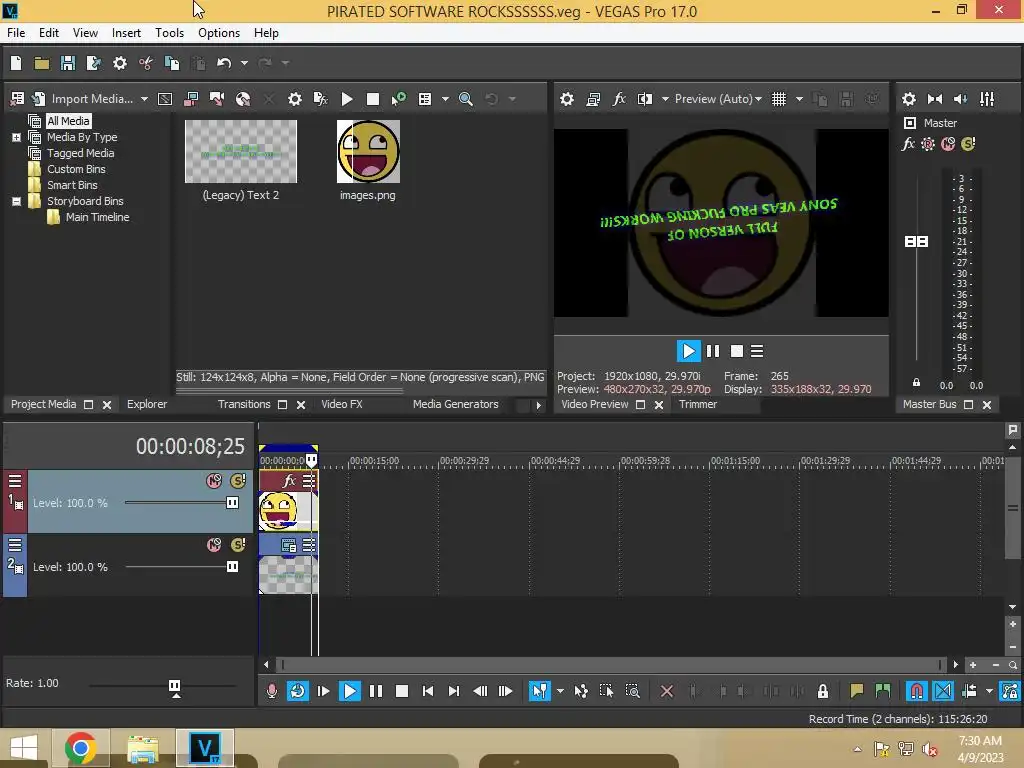Toggle solo on video track 1
This screenshot has width=1024, height=768.
[x=238, y=481]
